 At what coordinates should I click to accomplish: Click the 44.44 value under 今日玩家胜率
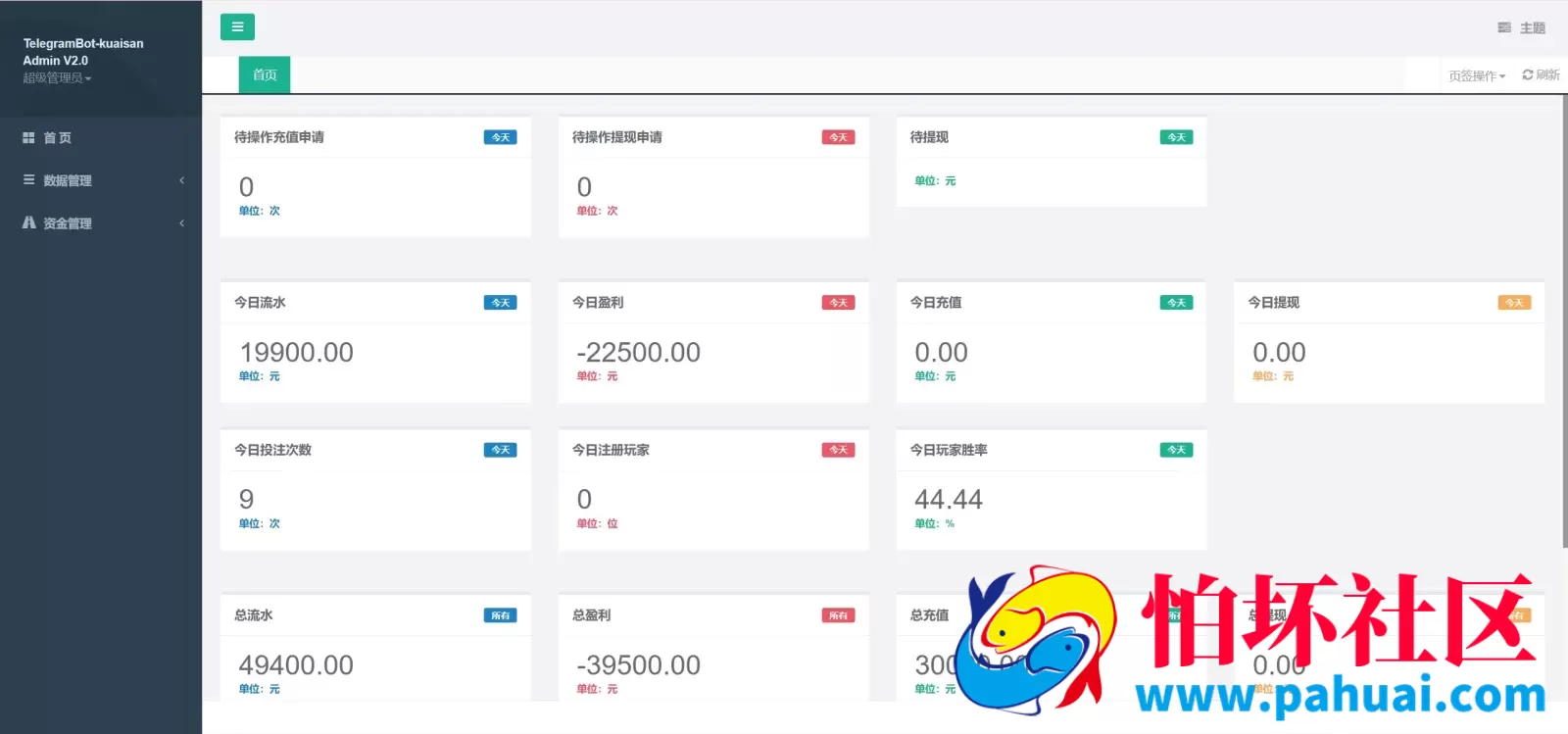click(949, 500)
